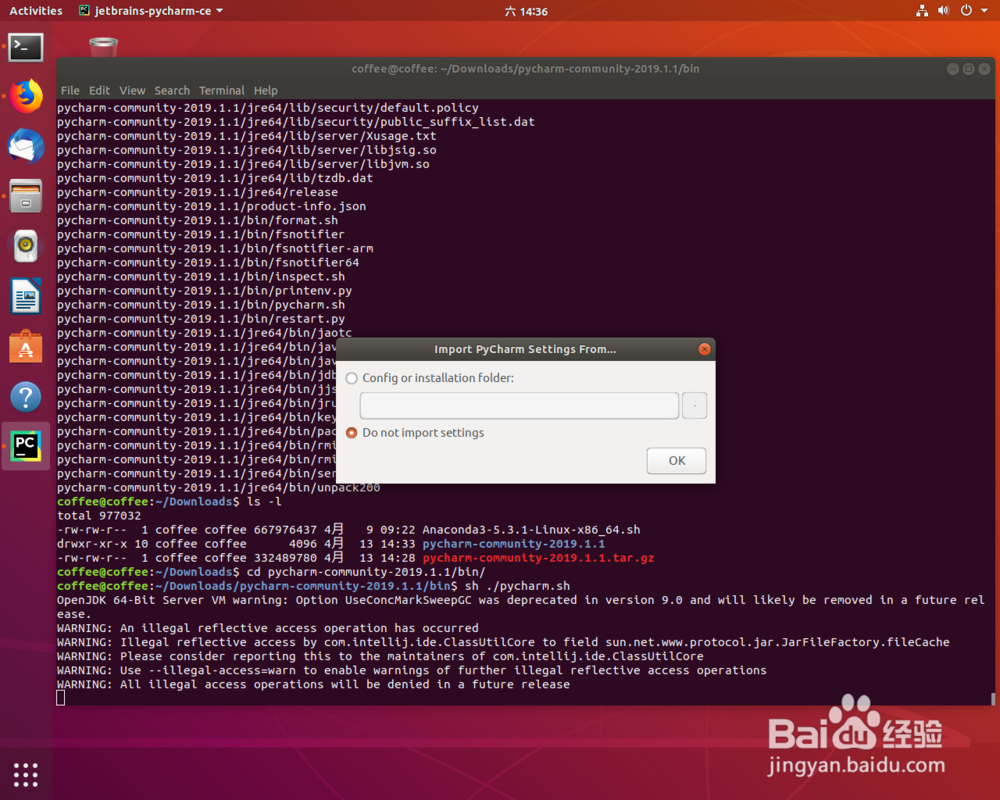This screenshot has width=1000, height=800.
Task: Click the PyCharm icon in dock
Action: pos(26,446)
